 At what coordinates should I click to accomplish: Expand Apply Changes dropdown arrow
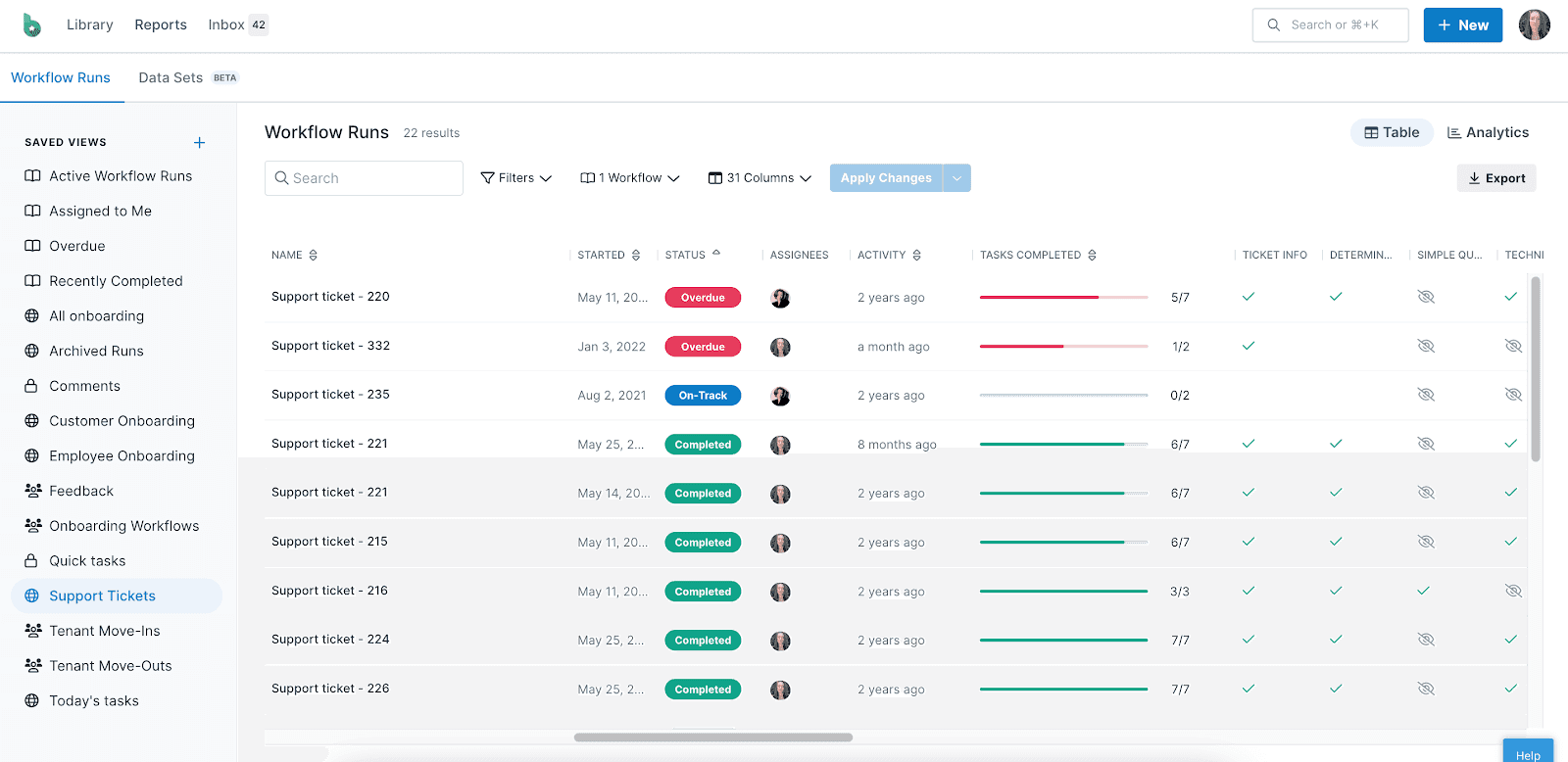click(x=956, y=178)
